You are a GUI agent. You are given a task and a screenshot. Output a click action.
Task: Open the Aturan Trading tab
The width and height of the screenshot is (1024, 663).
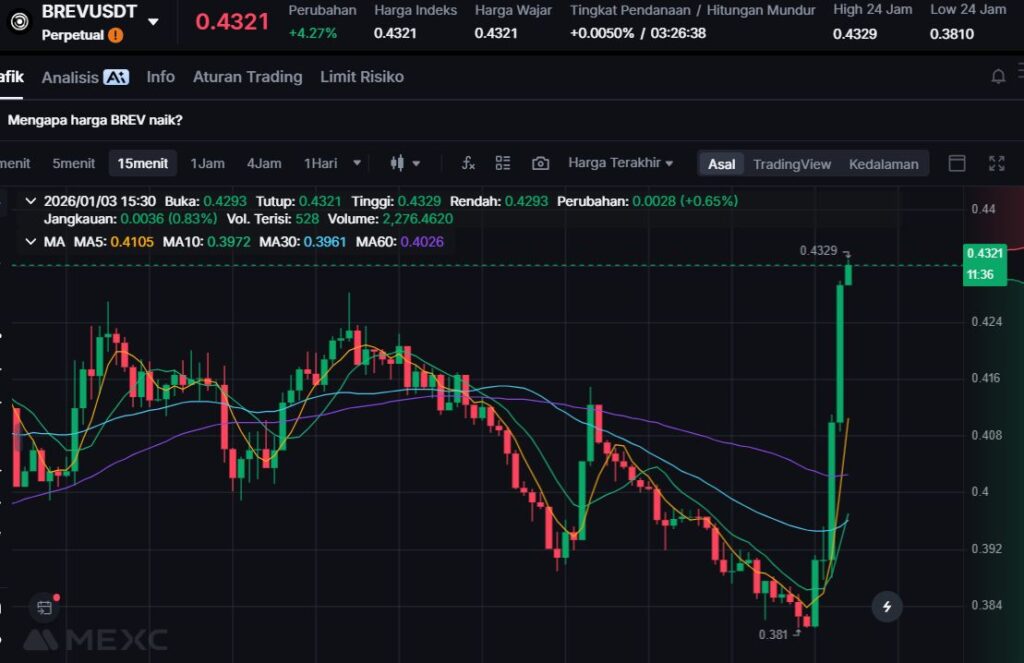click(x=247, y=77)
